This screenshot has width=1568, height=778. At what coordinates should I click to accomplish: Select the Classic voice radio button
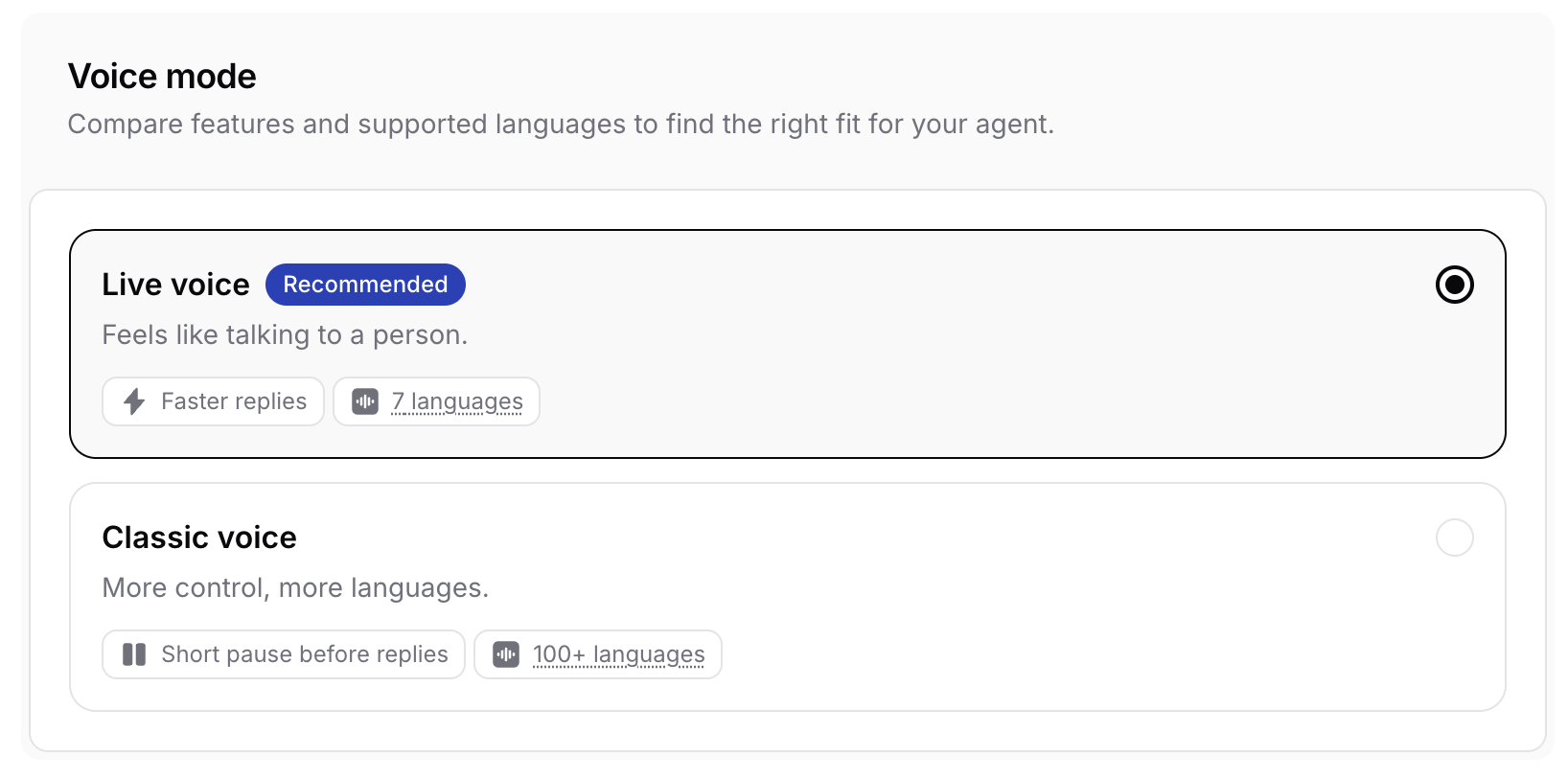point(1454,538)
